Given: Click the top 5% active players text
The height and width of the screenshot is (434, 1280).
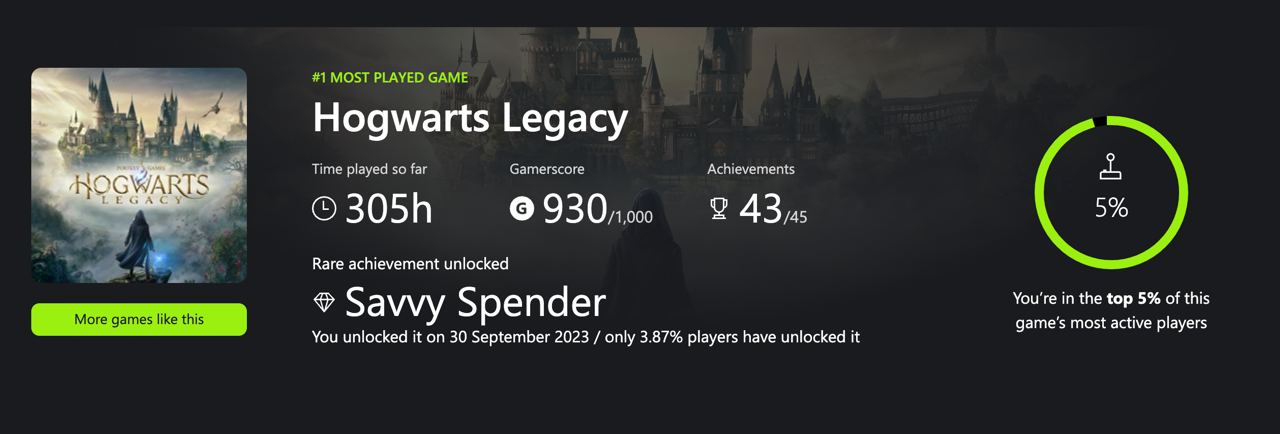Looking at the screenshot, I should (1111, 310).
